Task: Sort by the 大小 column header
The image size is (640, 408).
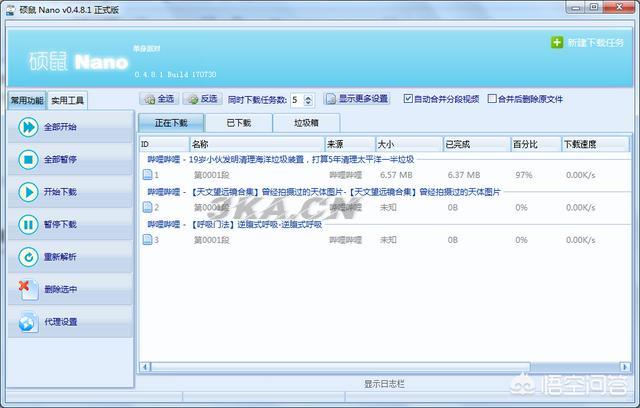Action: click(409, 144)
